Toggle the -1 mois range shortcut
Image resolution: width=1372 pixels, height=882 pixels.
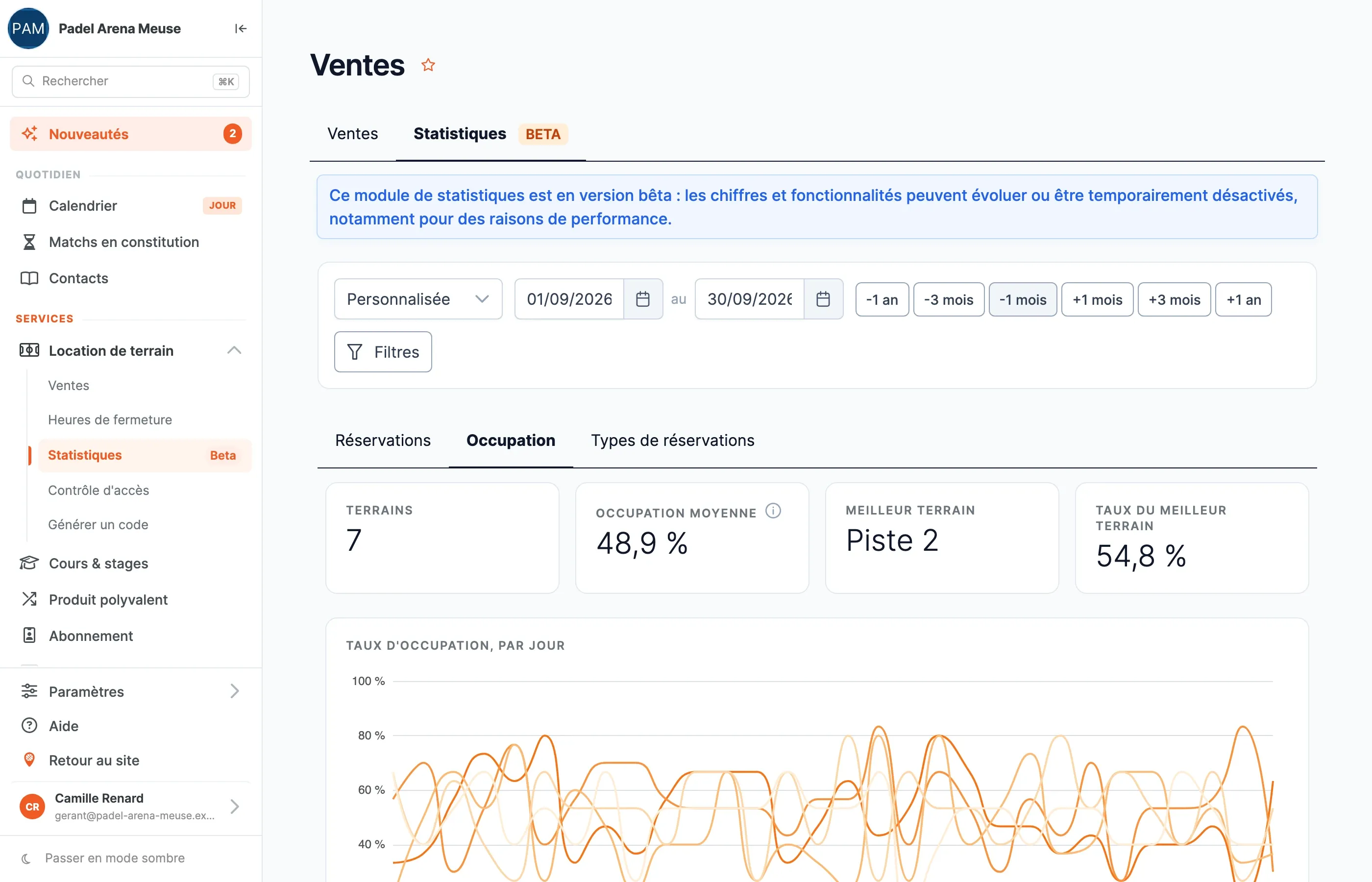pos(1023,299)
